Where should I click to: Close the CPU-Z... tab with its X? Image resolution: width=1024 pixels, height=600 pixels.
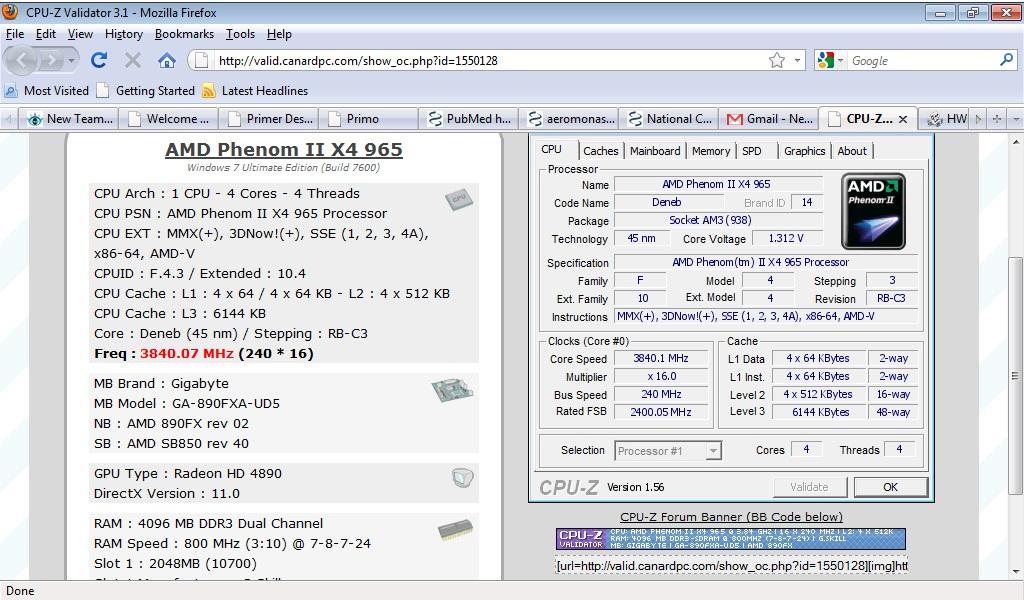click(x=903, y=119)
